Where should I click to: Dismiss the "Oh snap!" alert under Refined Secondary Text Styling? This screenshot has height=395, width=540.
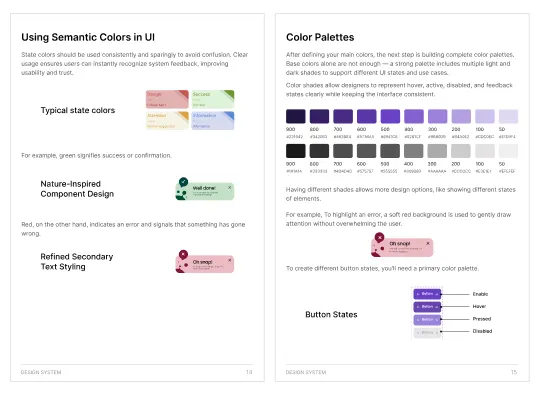(x=229, y=260)
